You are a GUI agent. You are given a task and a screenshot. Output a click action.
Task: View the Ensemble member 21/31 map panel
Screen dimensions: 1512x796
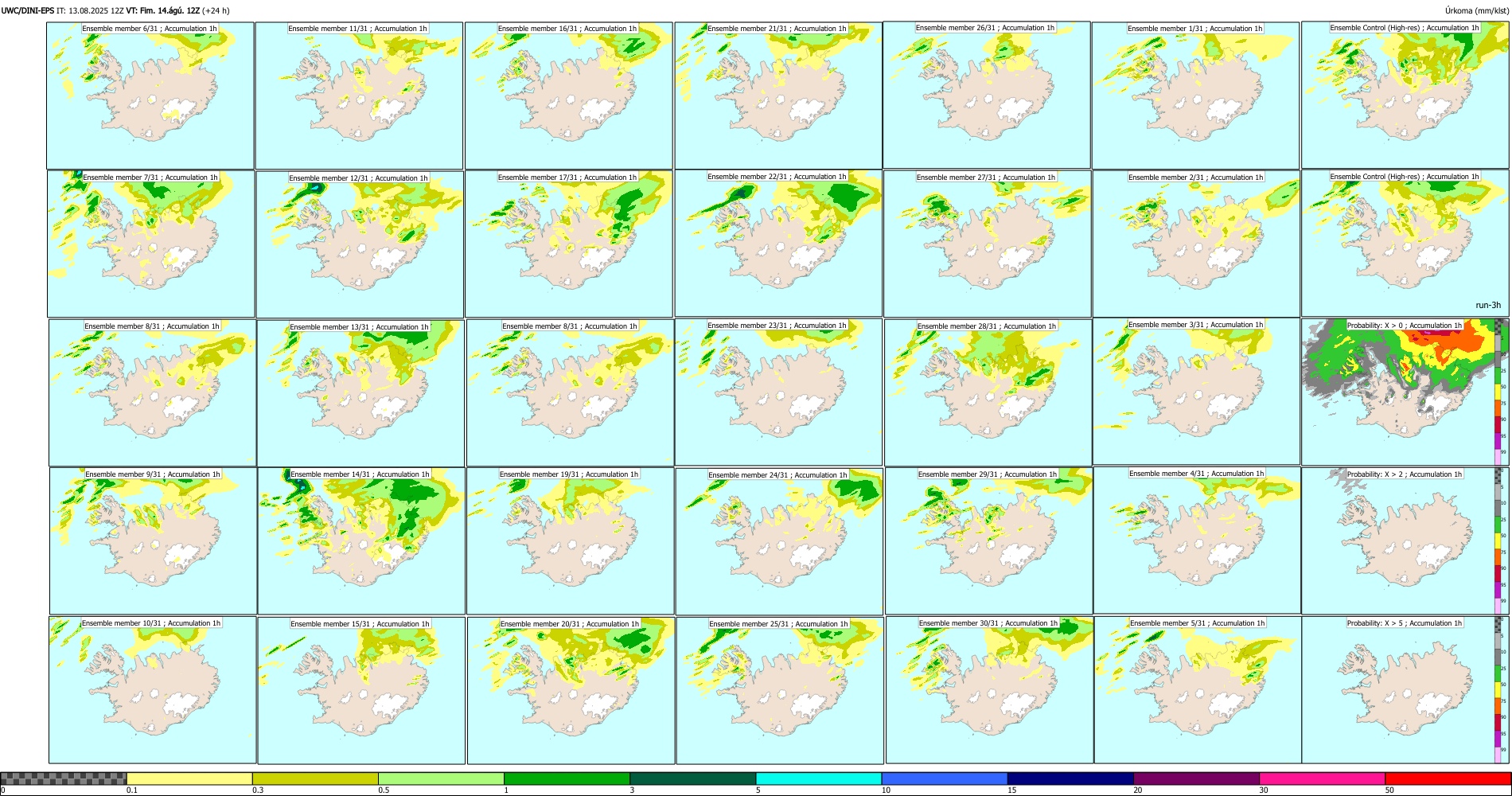coord(777,96)
